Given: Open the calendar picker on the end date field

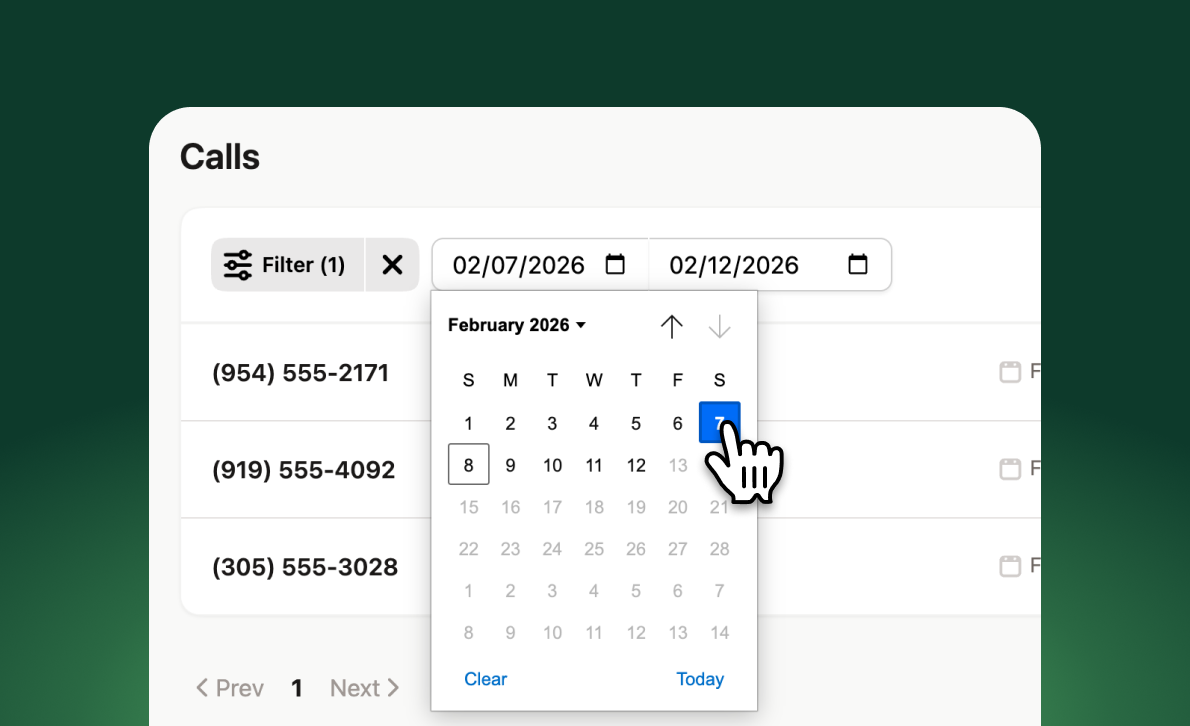Looking at the screenshot, I should 857,264.
